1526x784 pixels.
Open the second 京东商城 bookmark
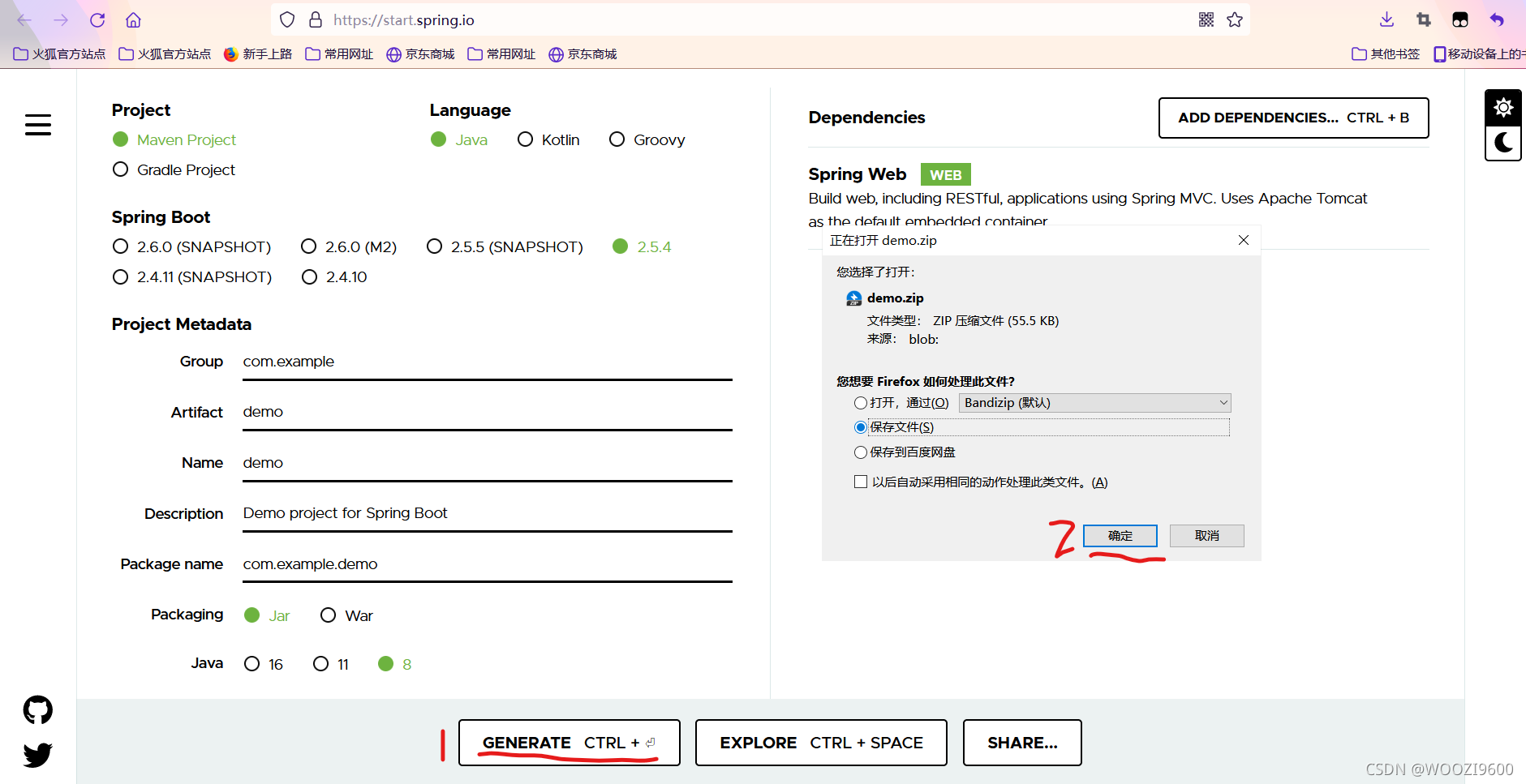(582, 54)
